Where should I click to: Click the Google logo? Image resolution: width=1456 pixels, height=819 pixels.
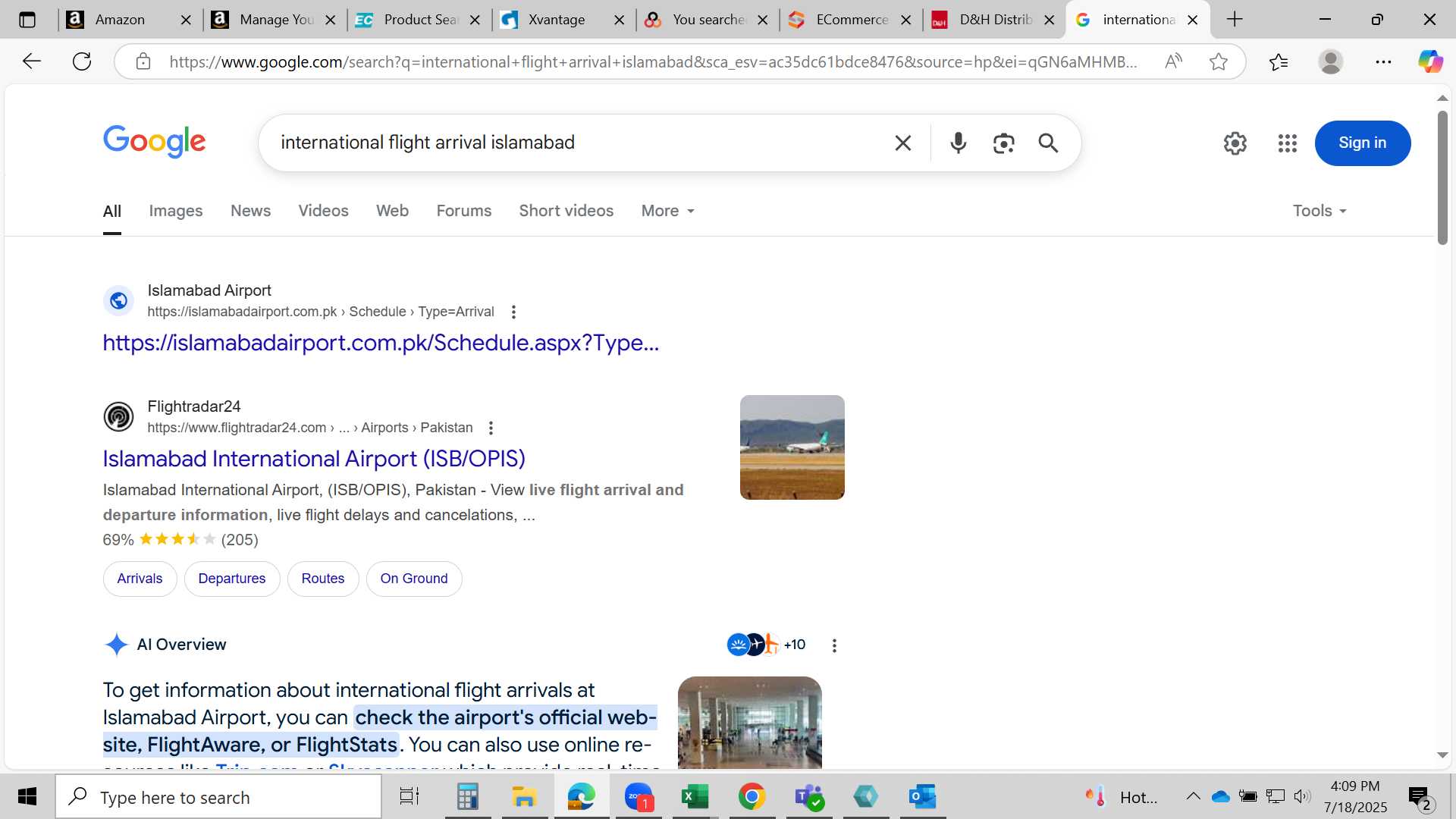tap(155, 142)
